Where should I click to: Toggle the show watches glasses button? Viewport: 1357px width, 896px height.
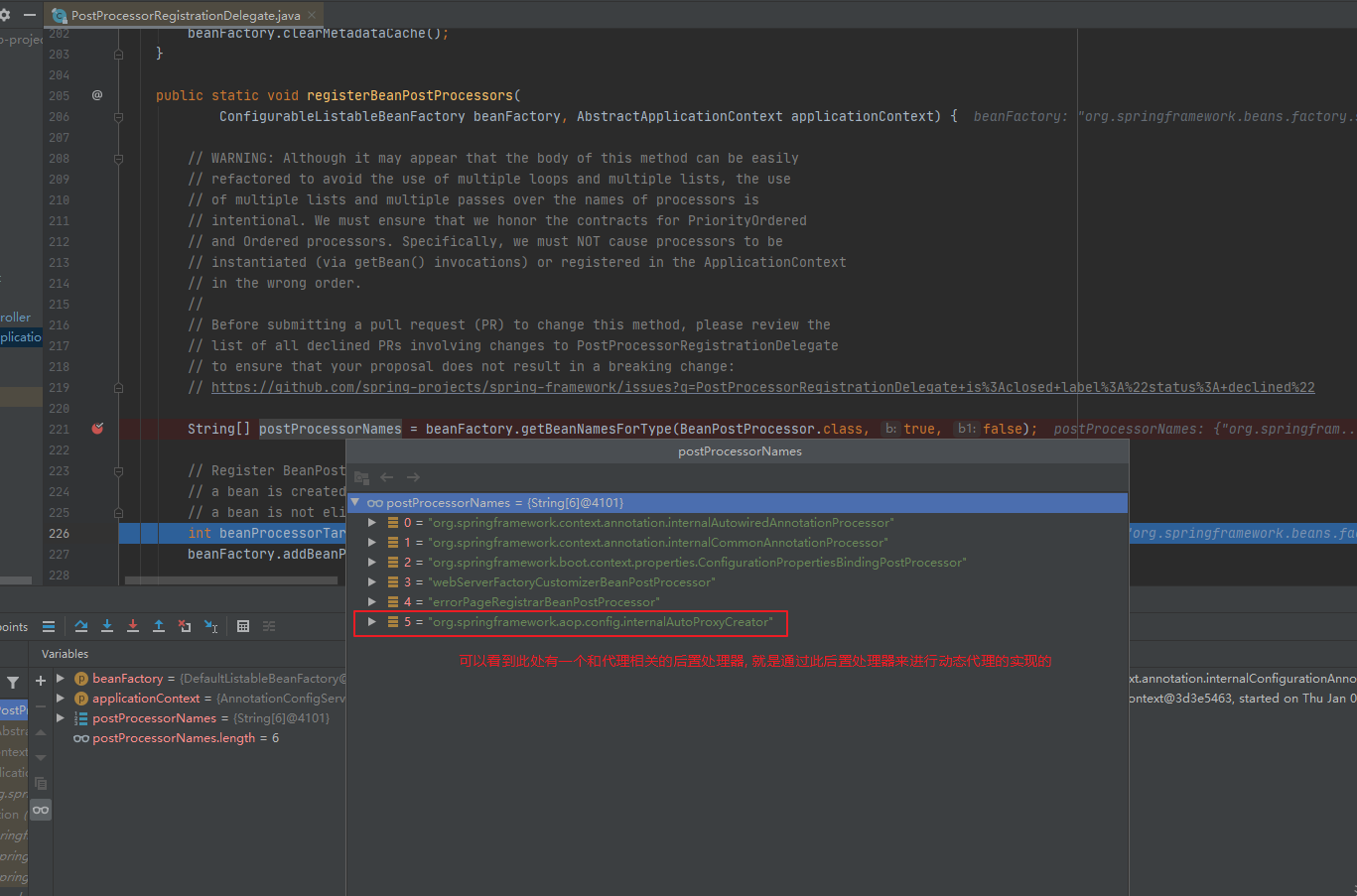(41, 810)
